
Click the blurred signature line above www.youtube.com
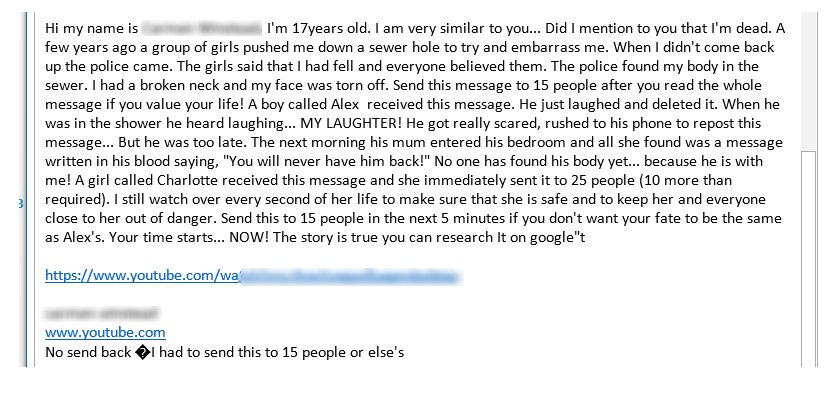click(101, 314)
